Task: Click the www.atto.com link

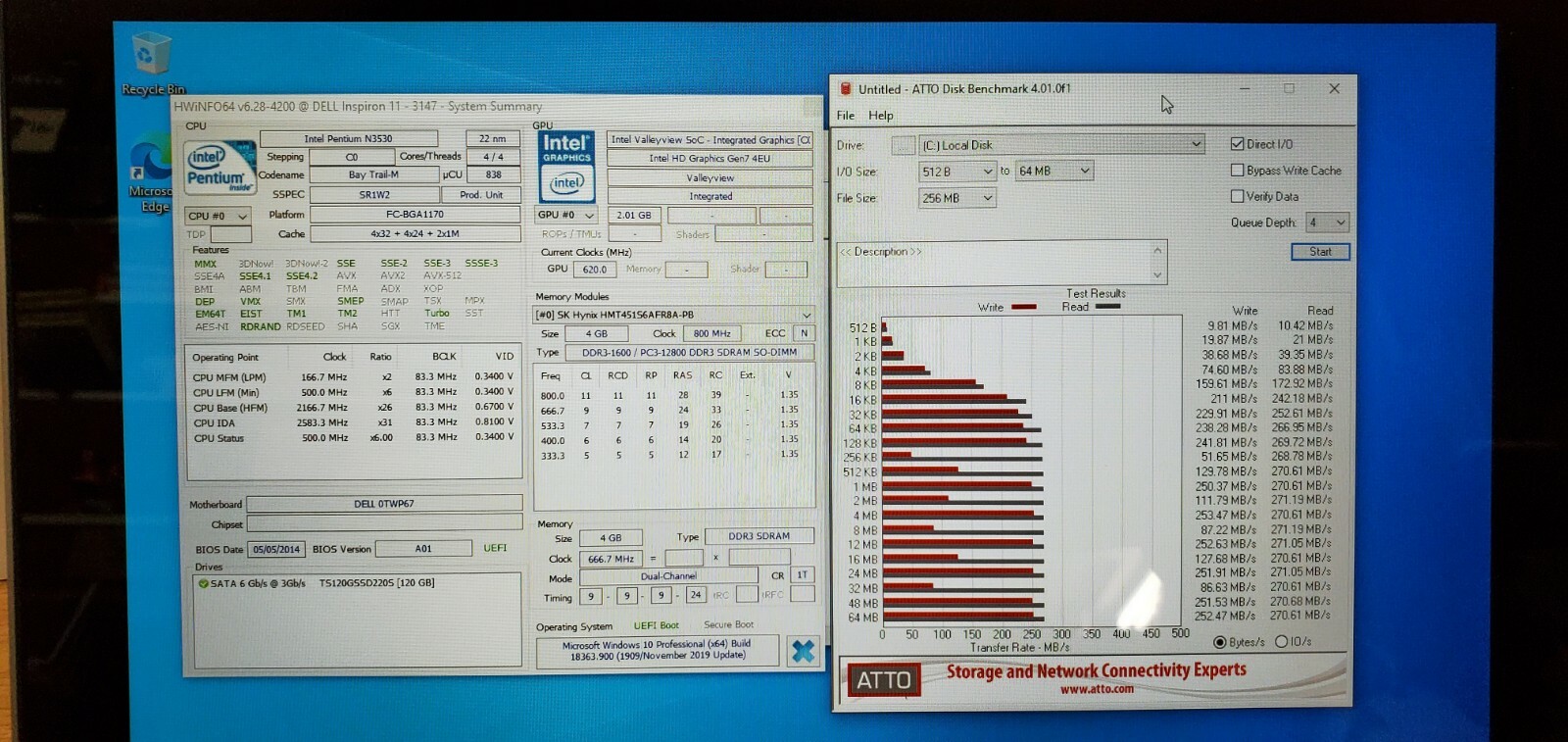Action: [x=1097, y=689]
